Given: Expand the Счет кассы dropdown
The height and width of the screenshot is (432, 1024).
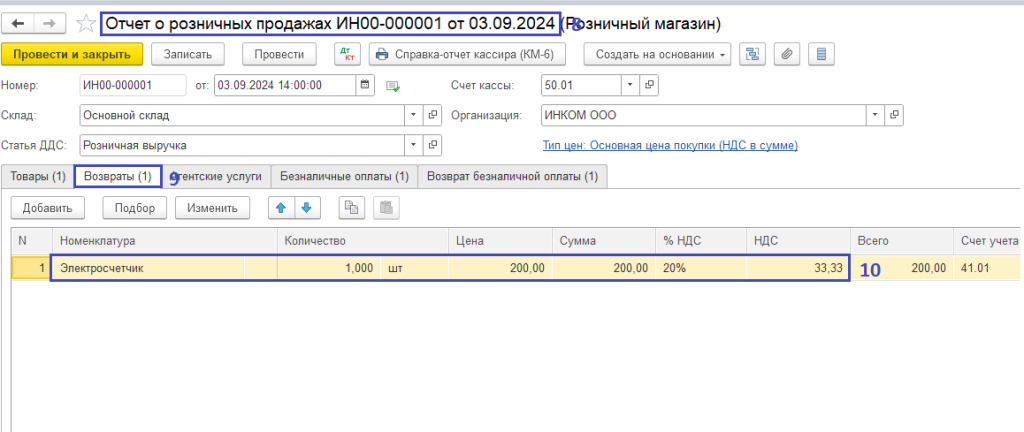Looking at the screenshot, I should 631,85.
